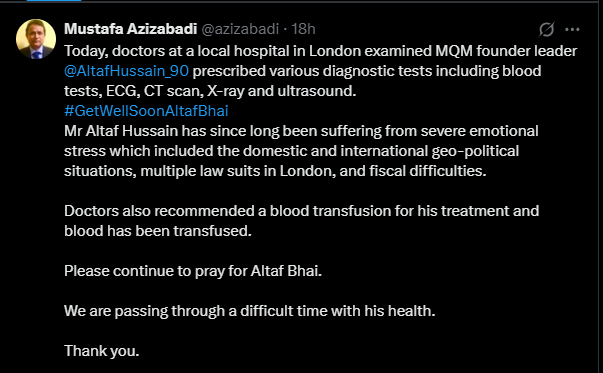Open Mustafa Azizabadi's profile picture
The width and height of the screenshot is (603, 373).
[36, 39]
